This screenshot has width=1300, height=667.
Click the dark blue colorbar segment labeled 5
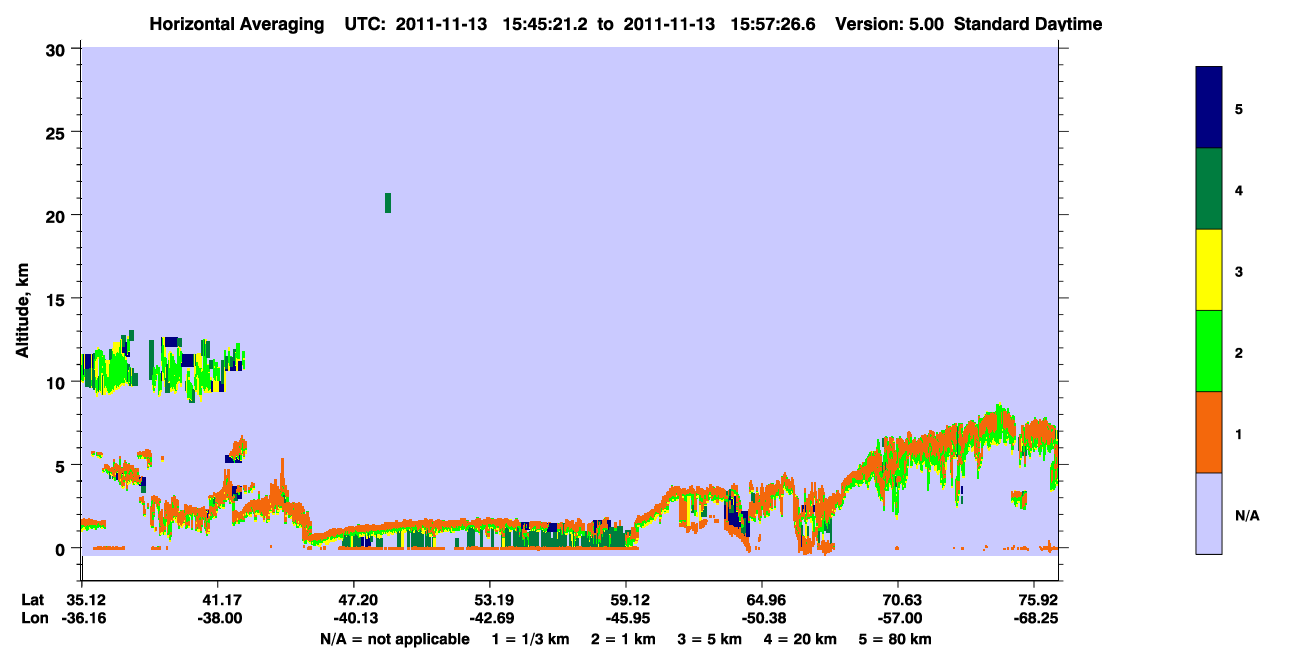(1209, 108)
